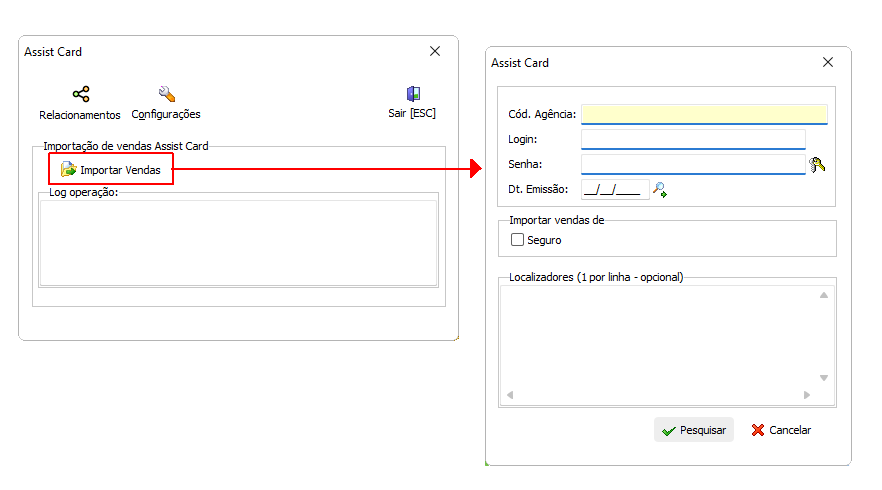Click the Configurações label
The height and width of the screenshot is (490, 882).
click(x=166, y=114)
